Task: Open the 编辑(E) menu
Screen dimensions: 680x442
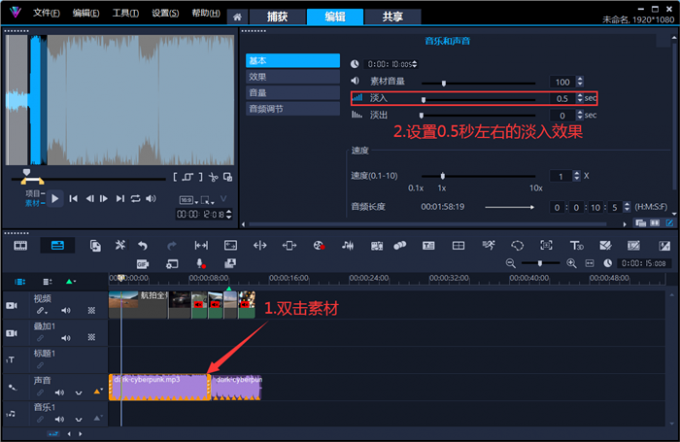Action: click(x=86, y=13)
